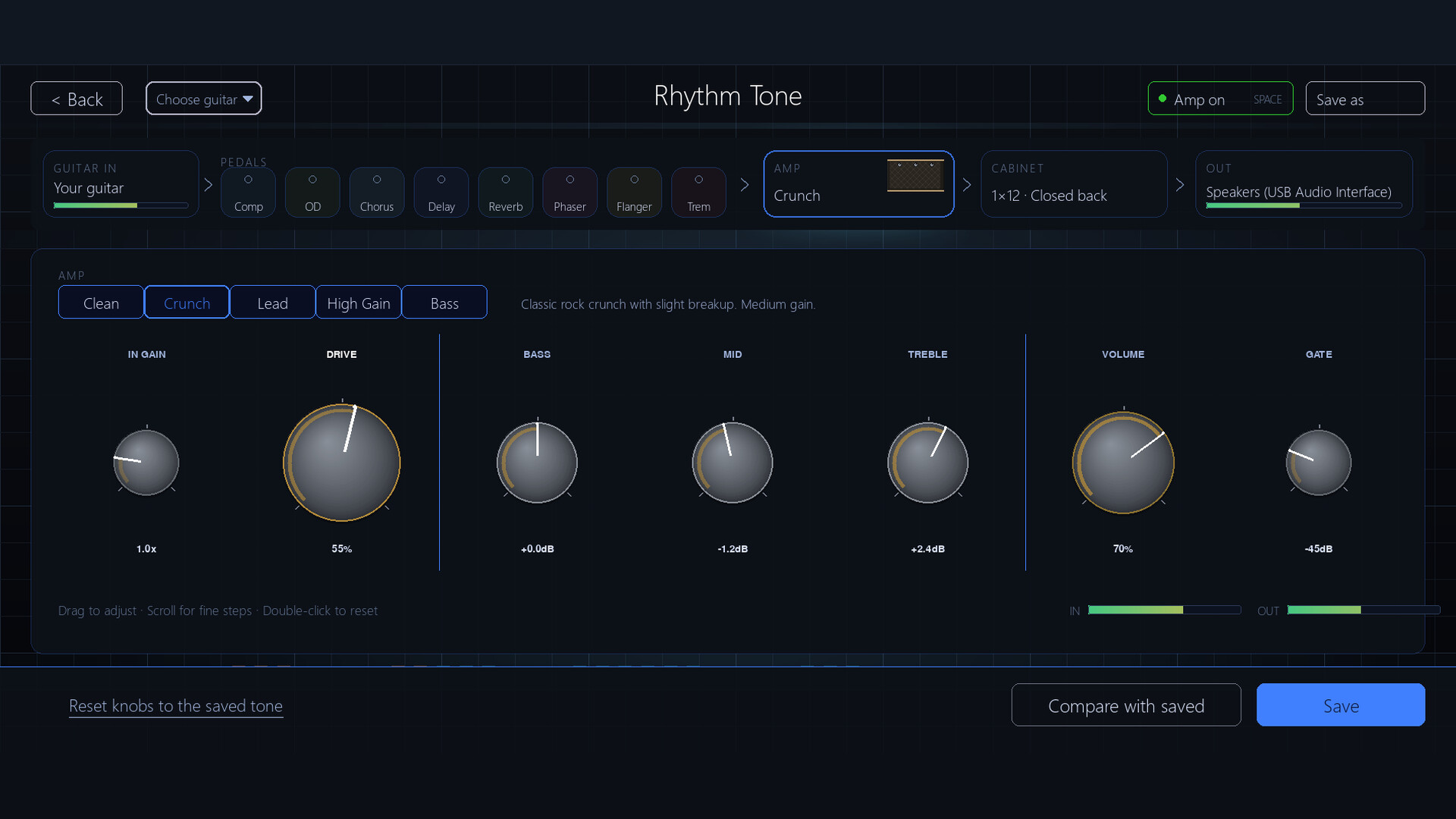
Task: Open the Choose guitar dropdown
Action: [204, 99]
